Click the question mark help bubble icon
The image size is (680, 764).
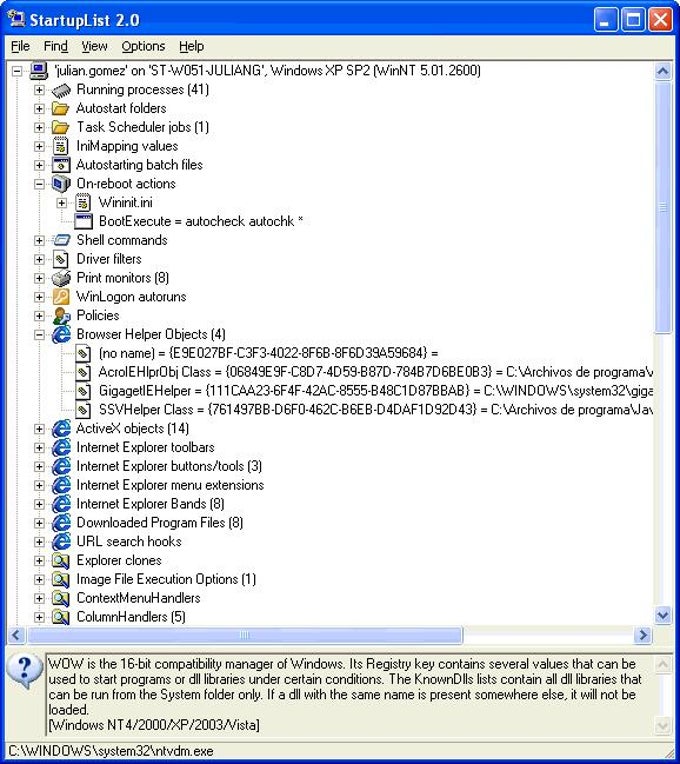point(23,671)
